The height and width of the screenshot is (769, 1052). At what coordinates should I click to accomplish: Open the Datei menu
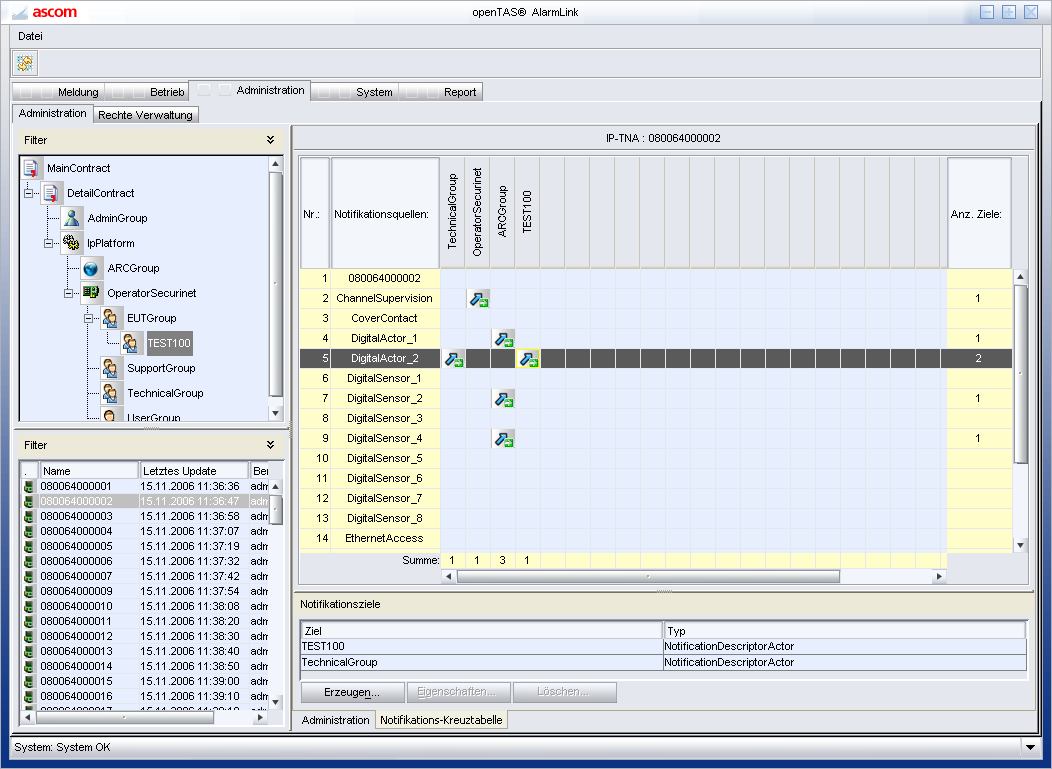click(x=30, y=36)
